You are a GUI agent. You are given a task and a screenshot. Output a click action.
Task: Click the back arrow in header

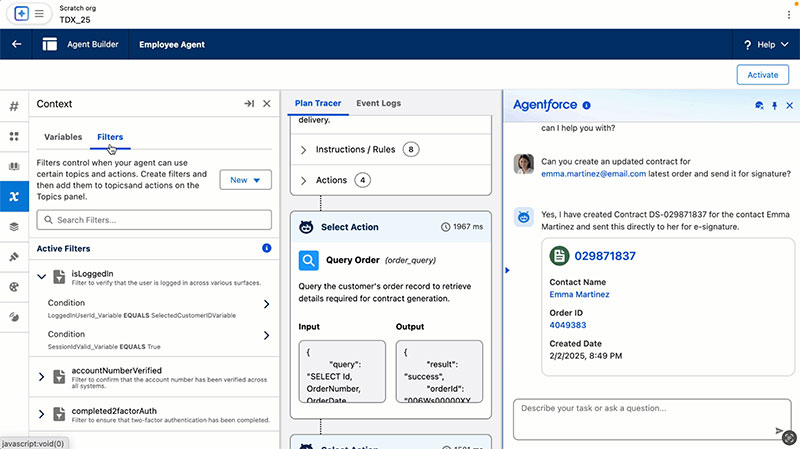(x=16, y=44)
